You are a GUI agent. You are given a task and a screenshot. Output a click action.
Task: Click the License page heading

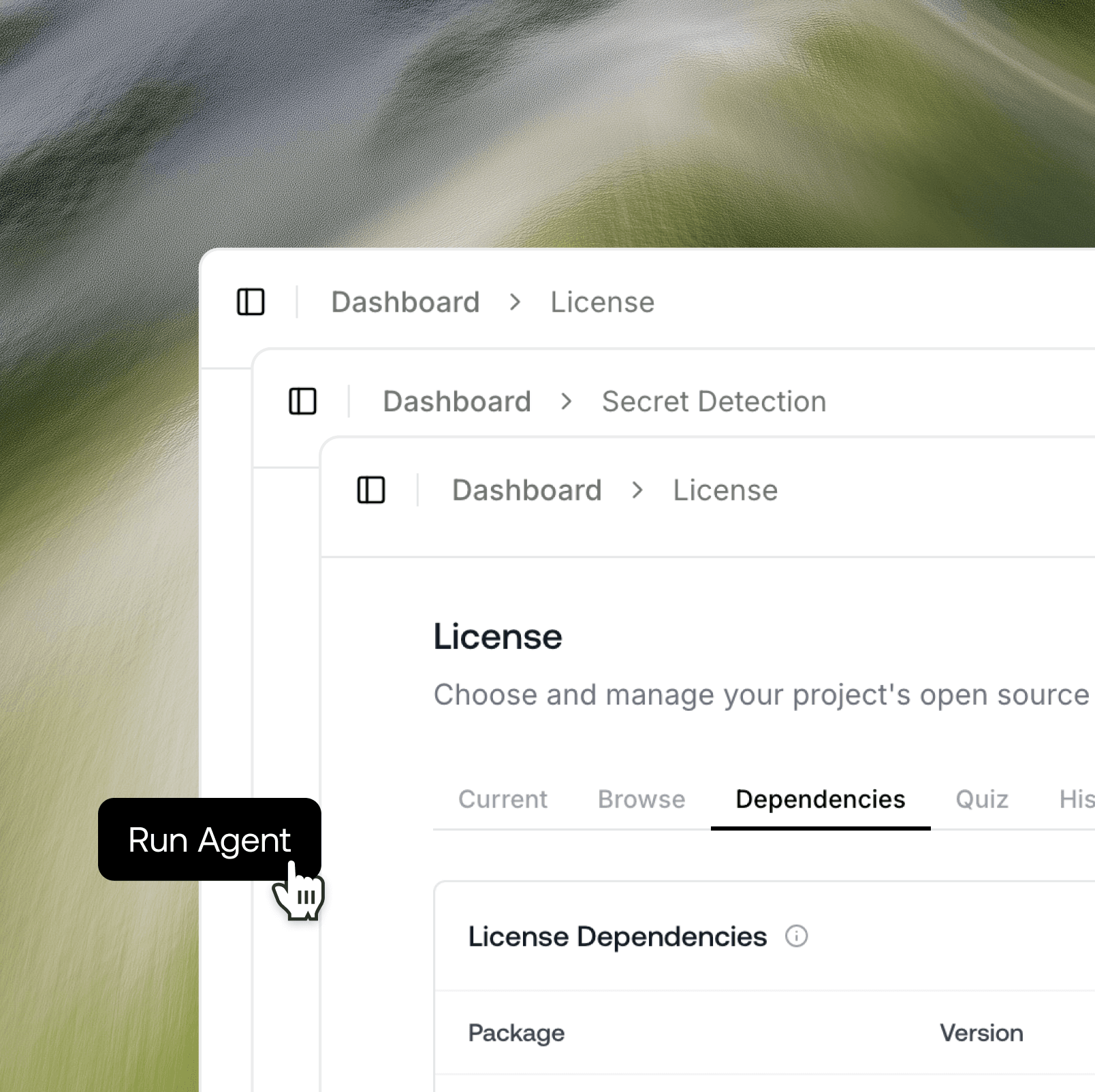pyautogui.click(x=498, y=637)
